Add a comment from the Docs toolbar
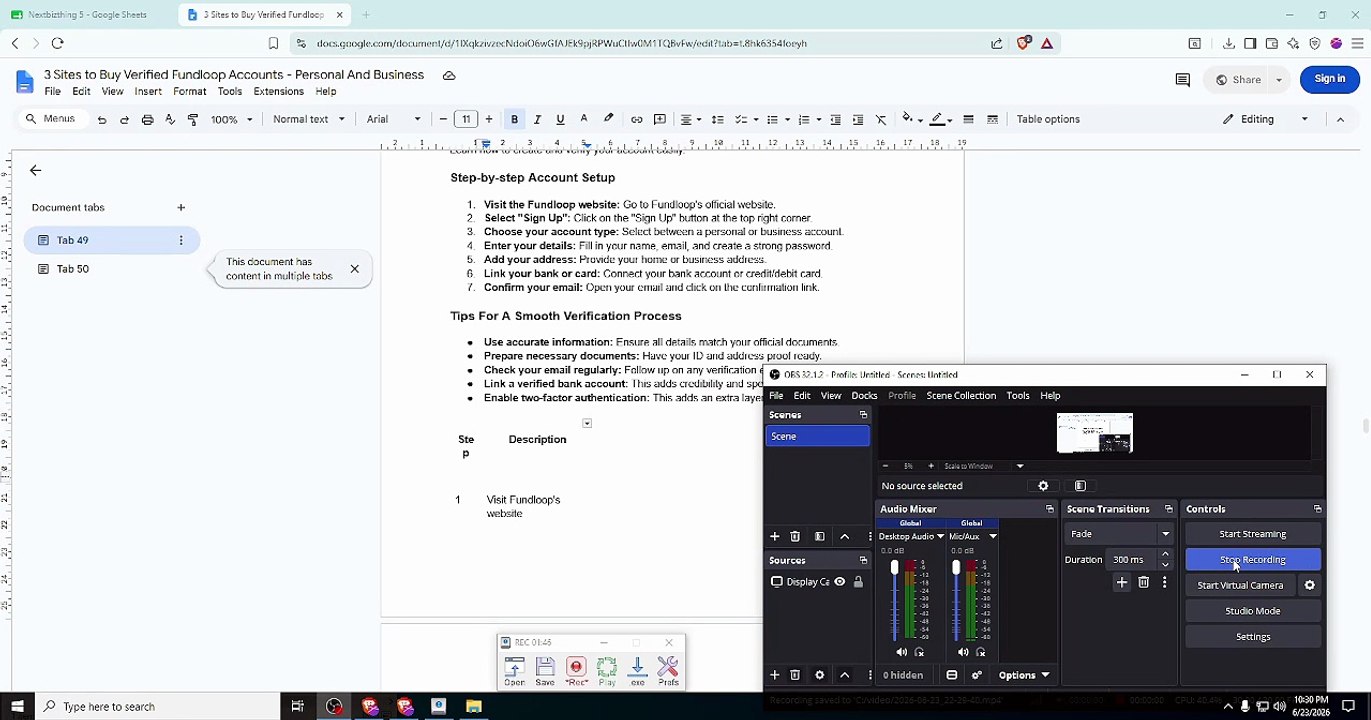 pos(659,119)
